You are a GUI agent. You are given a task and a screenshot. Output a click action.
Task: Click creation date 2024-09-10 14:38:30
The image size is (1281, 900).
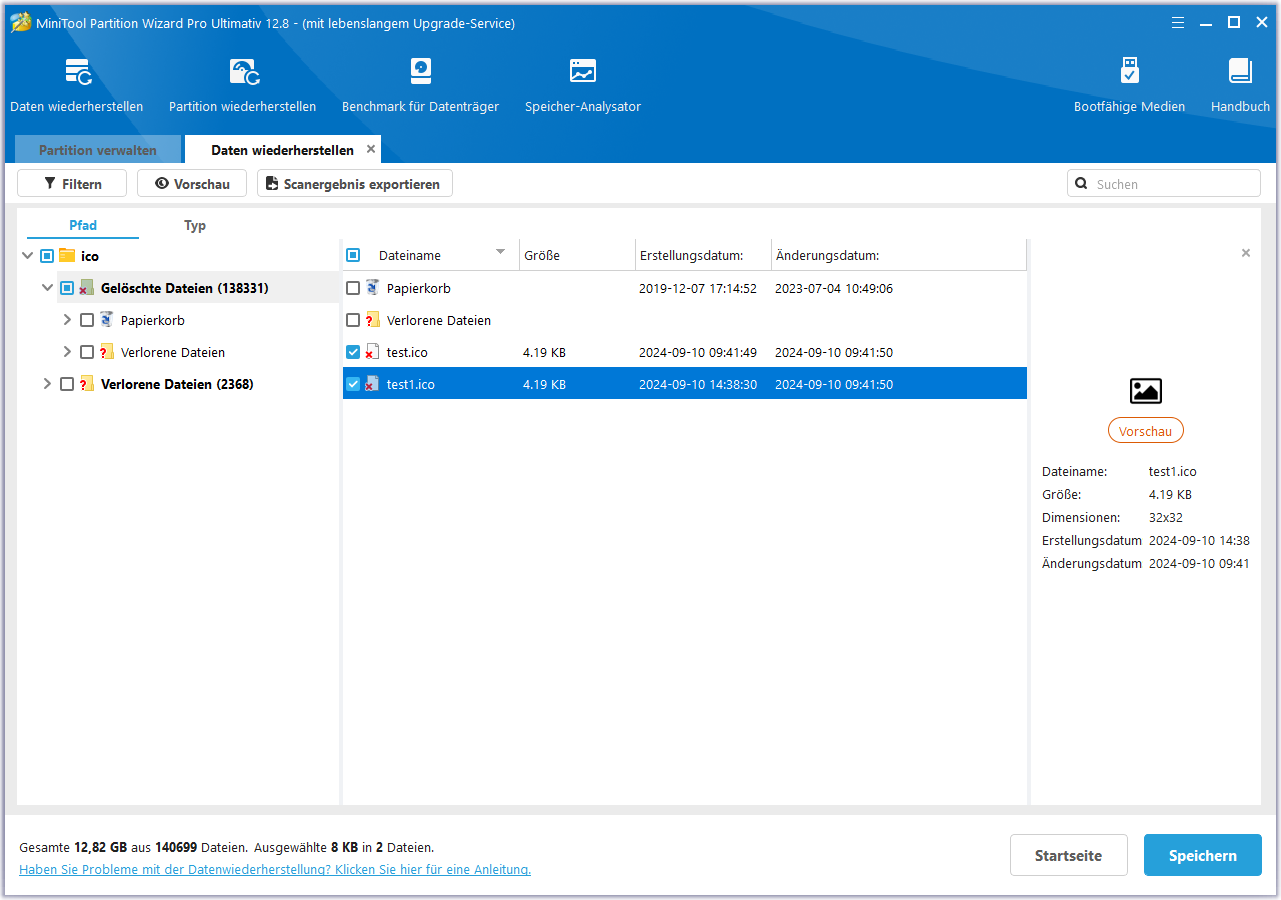pyautogui.click(x=698, y=385)
